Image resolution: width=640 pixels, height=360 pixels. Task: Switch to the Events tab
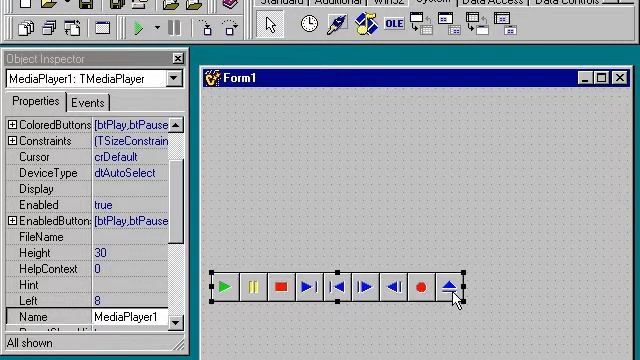pyautogui.click(x=88, y=103)
